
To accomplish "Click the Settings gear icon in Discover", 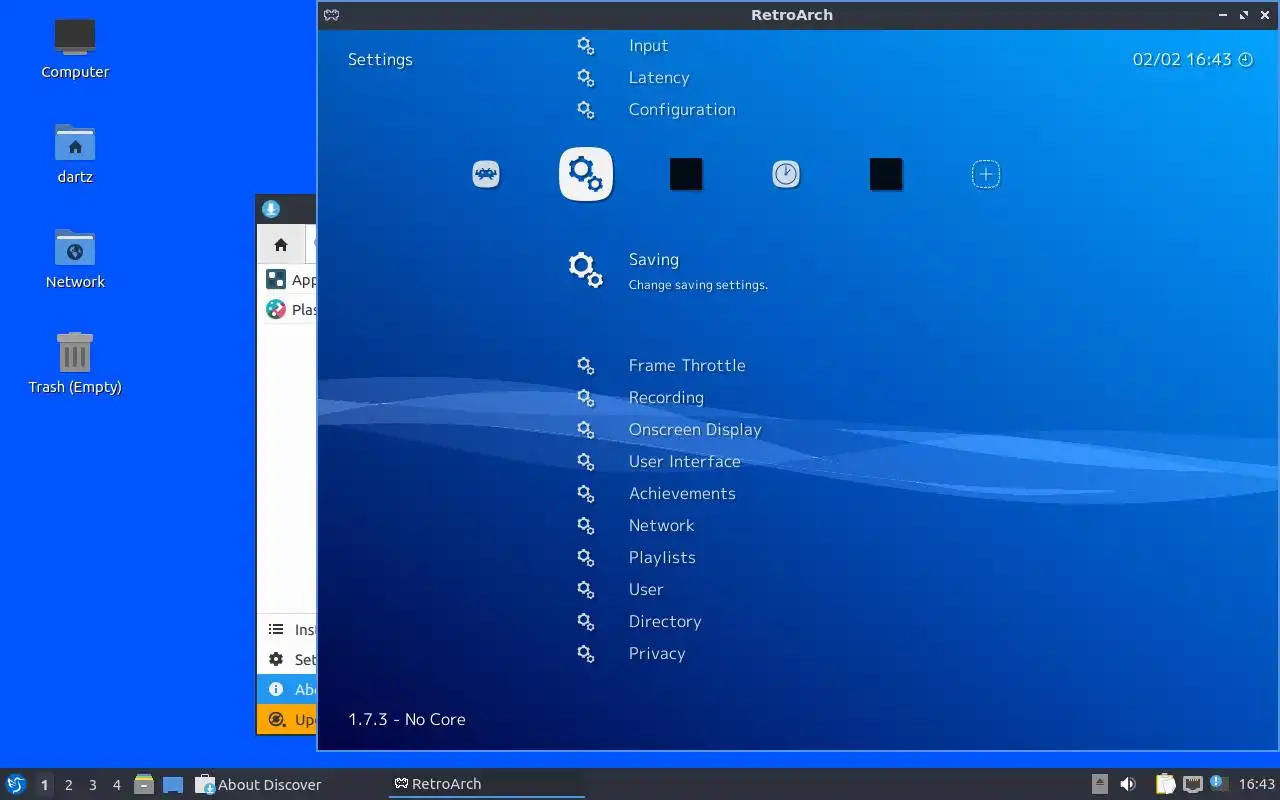I will [x=276, y=659].
